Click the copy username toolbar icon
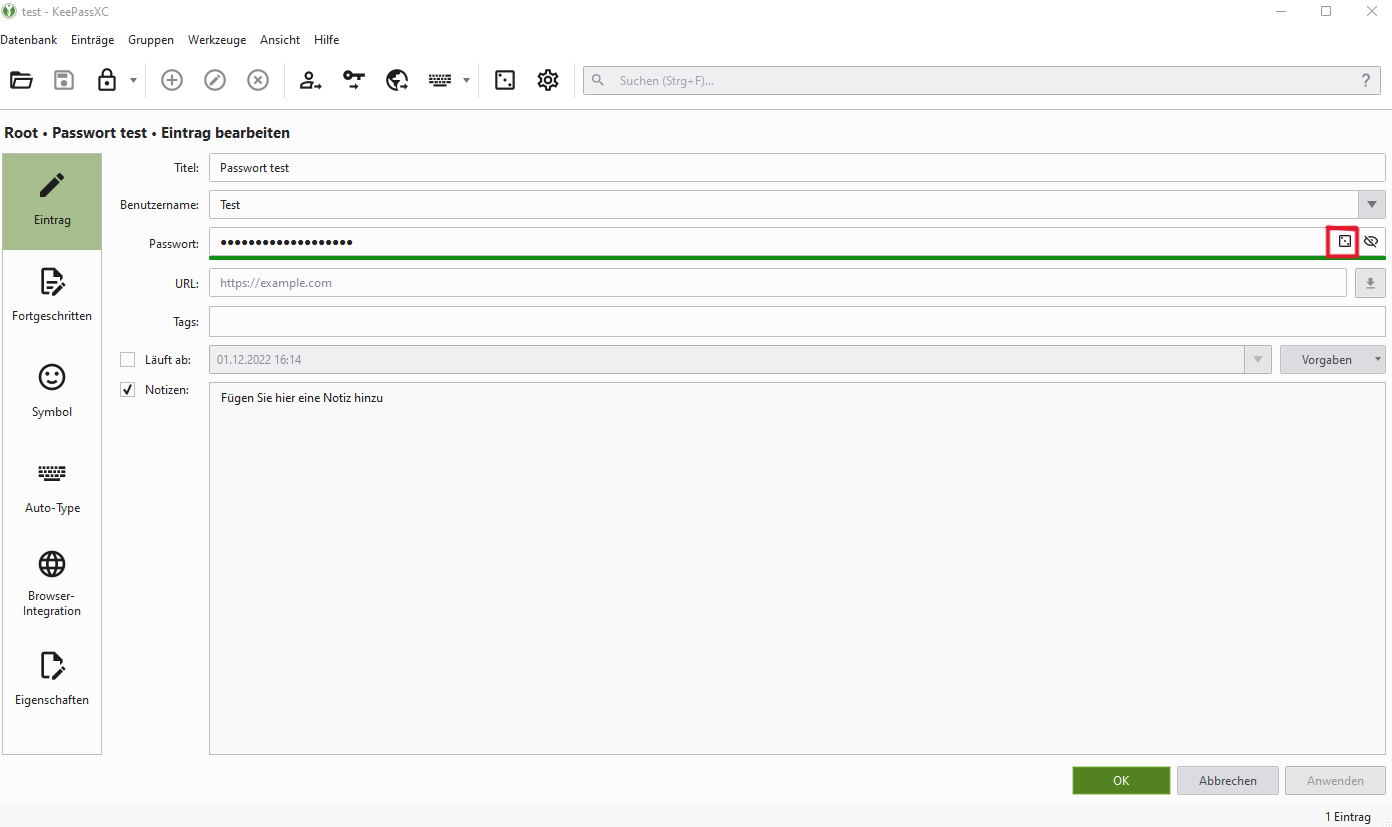Screen dimensions: 1392x827 pyautogui.click(x=311, y=81)
